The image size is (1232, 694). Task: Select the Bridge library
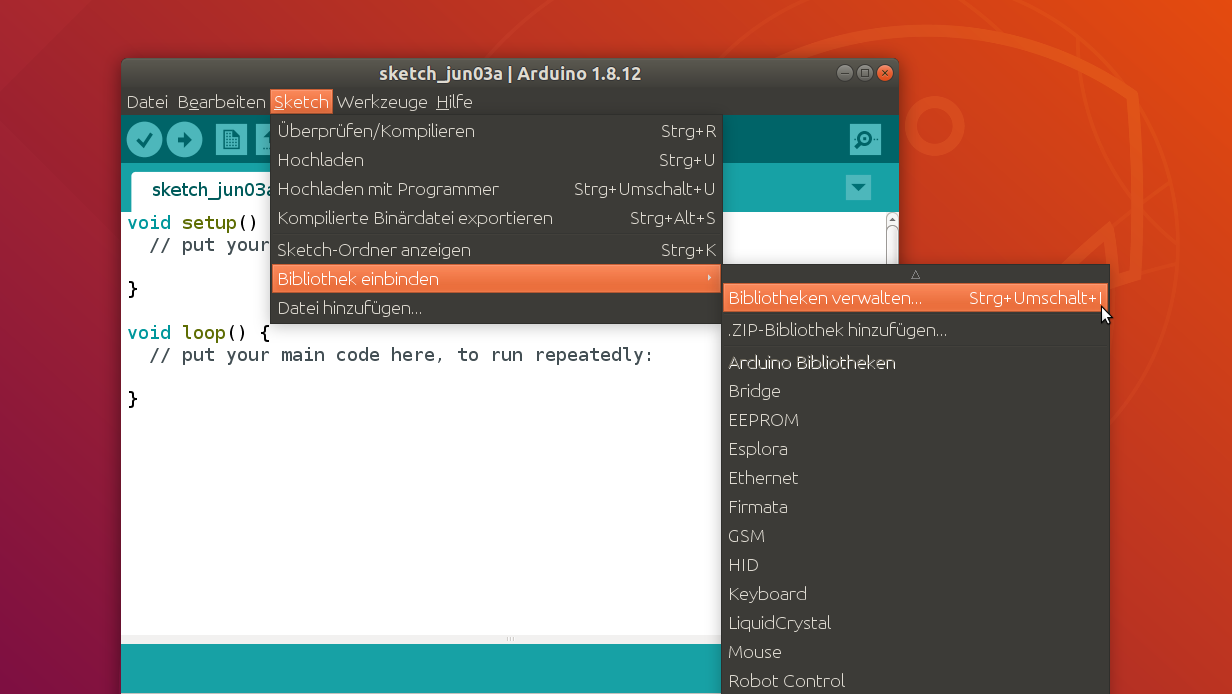(x=915, y=391)
